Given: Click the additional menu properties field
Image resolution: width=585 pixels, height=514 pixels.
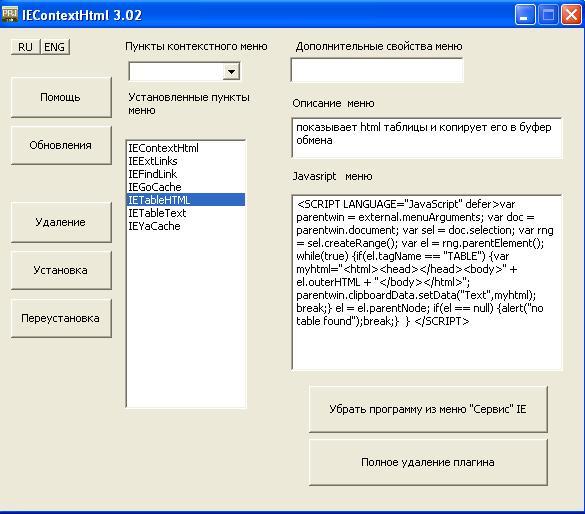Looking at the screenshot, I should pyautogui.click(x=377, y=70).
